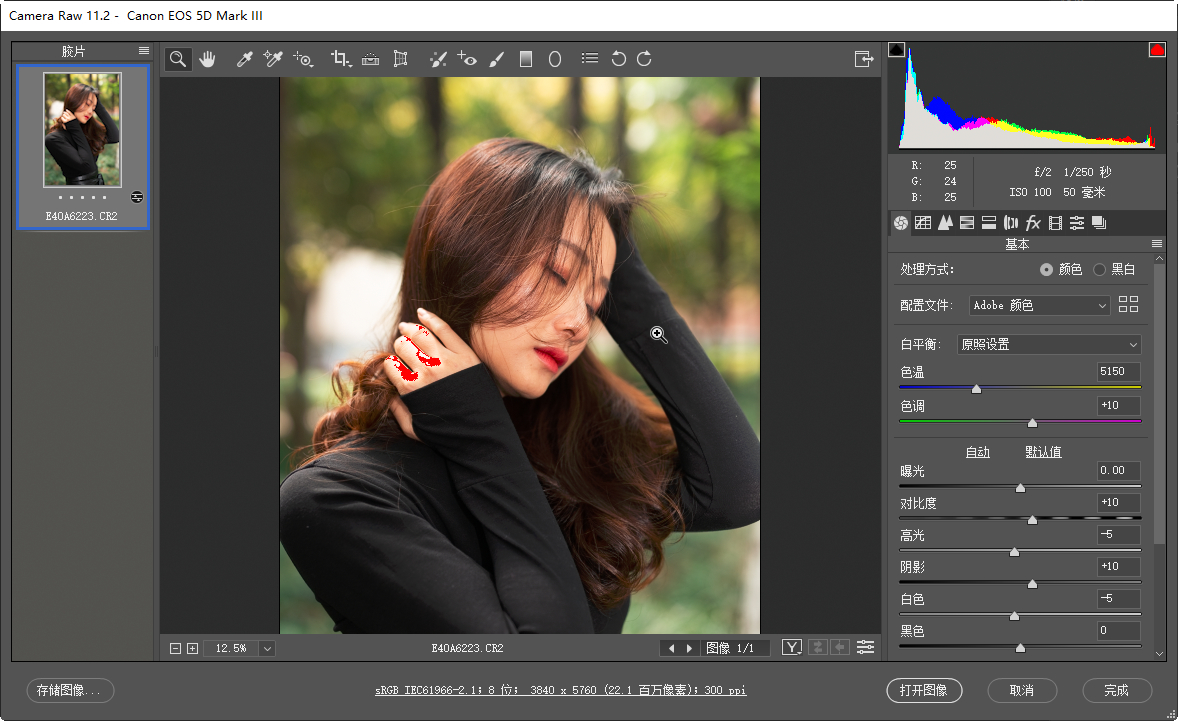Toggle full screen mode icon
The image size is (1178, 721).
point(864,59)
